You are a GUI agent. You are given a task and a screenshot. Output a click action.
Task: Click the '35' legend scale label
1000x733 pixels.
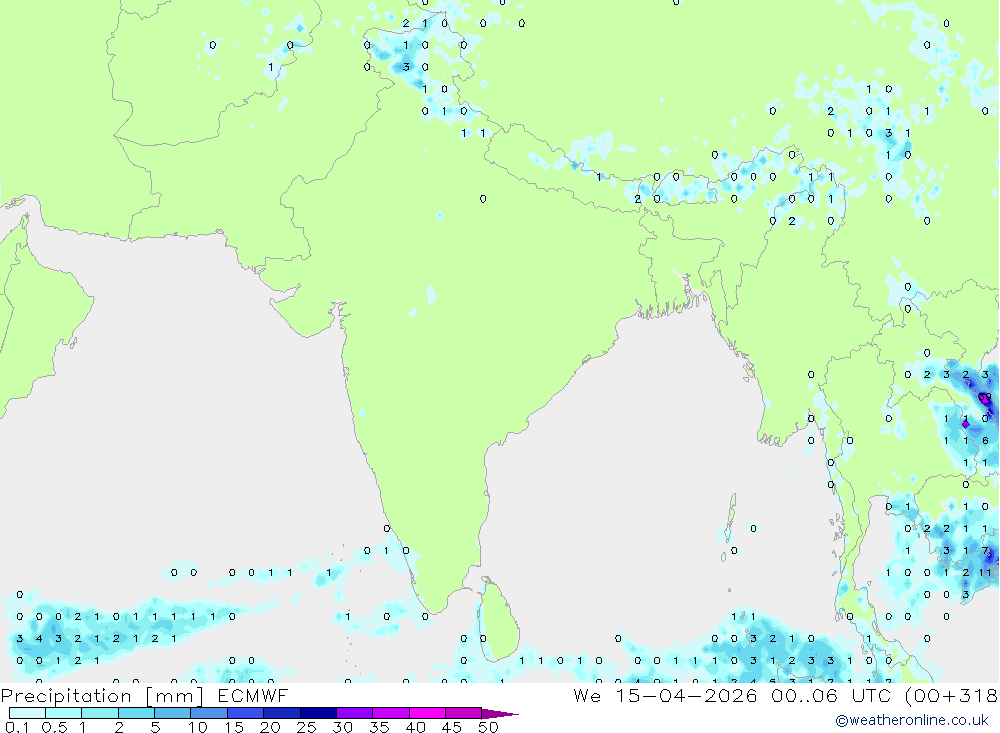tap(379, 727)
